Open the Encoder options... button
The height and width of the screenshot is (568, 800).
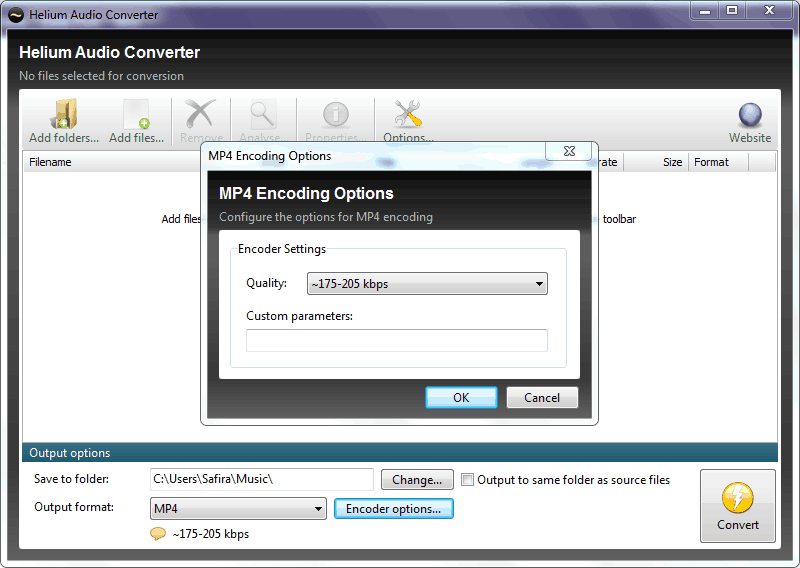pos(393,509)
